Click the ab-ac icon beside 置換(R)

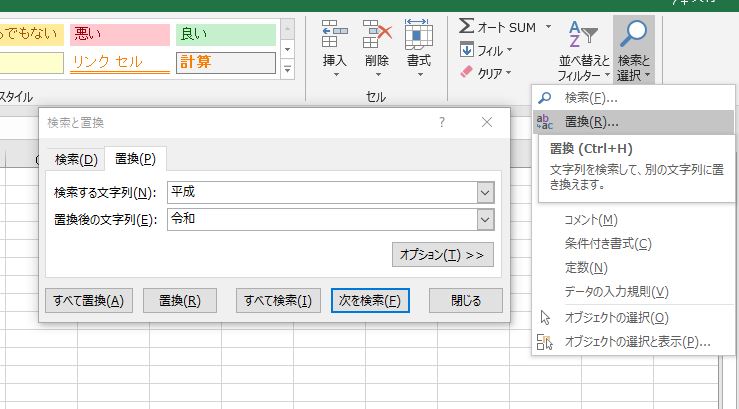544,122
